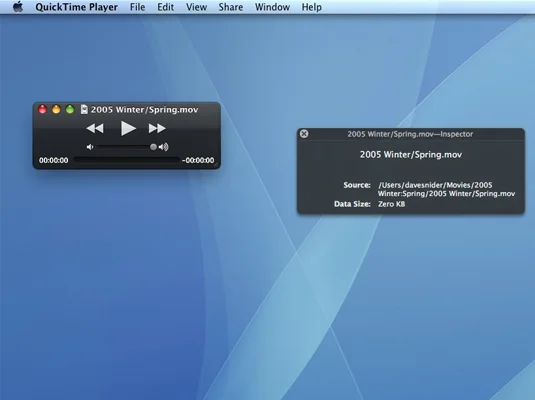The image size is (535, 400).
Task: Click the Inspector window title bar
Action: (410, 134)
